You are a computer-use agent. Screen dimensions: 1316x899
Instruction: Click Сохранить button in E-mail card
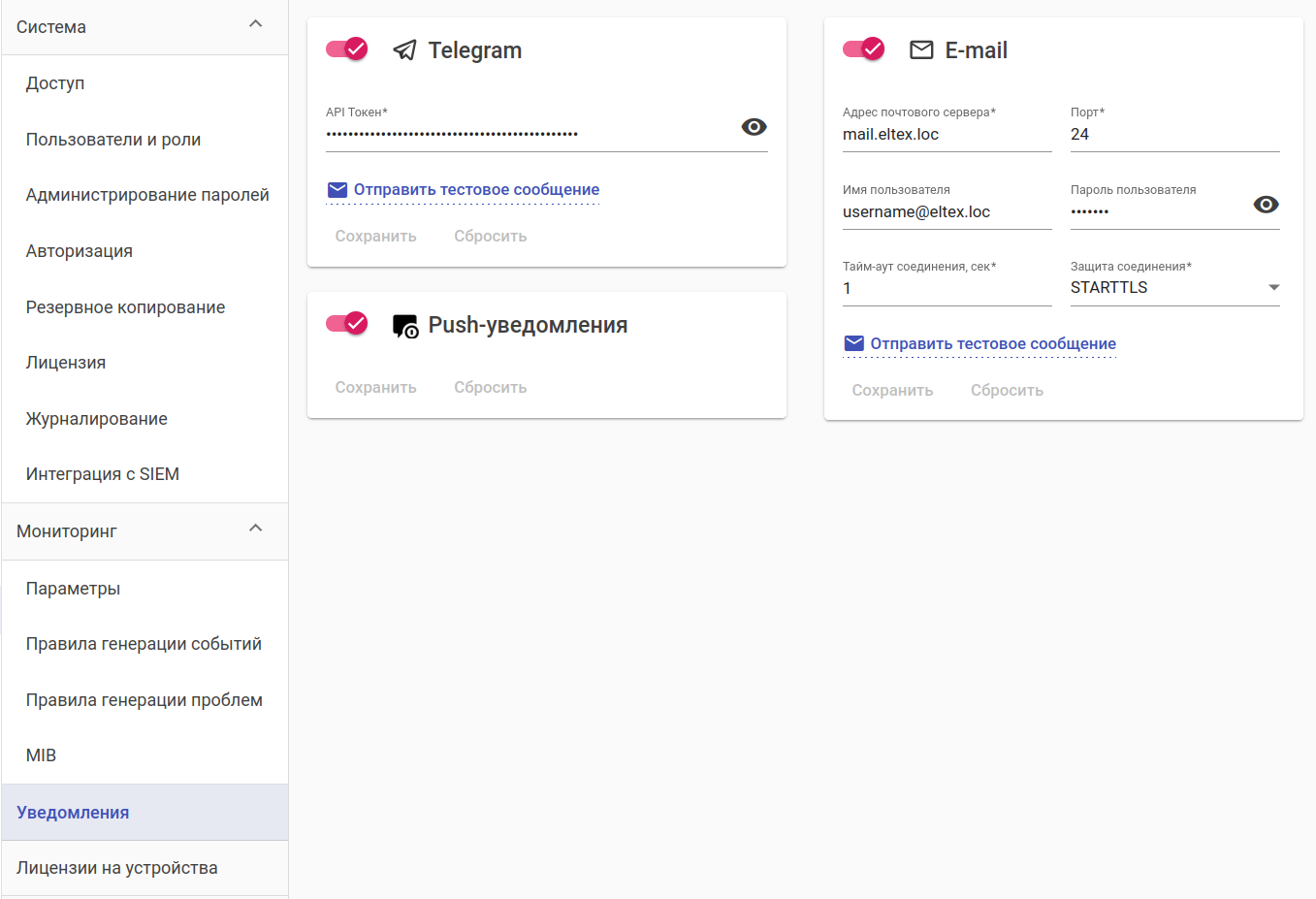coord(892,391)
